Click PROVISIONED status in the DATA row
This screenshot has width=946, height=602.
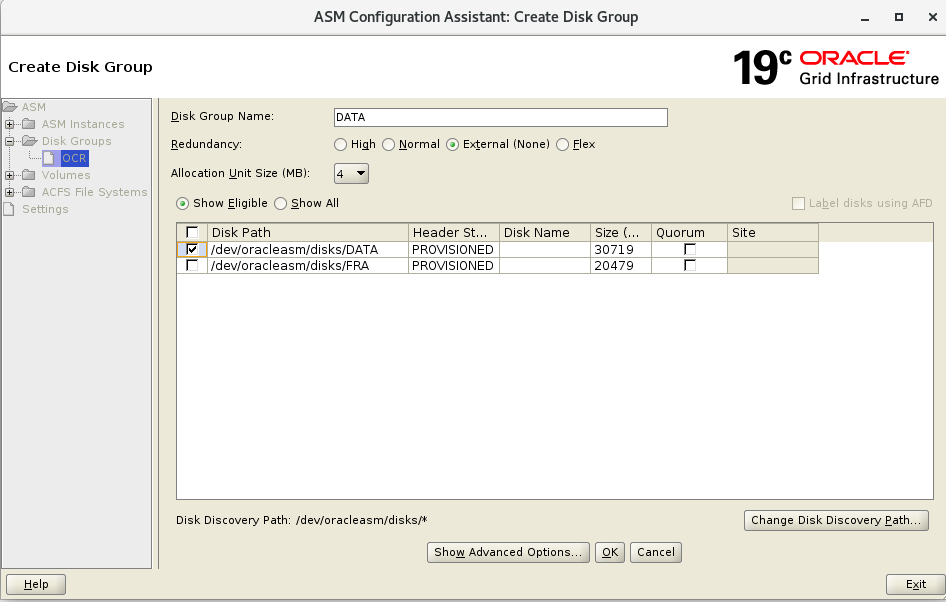[452, 250]
